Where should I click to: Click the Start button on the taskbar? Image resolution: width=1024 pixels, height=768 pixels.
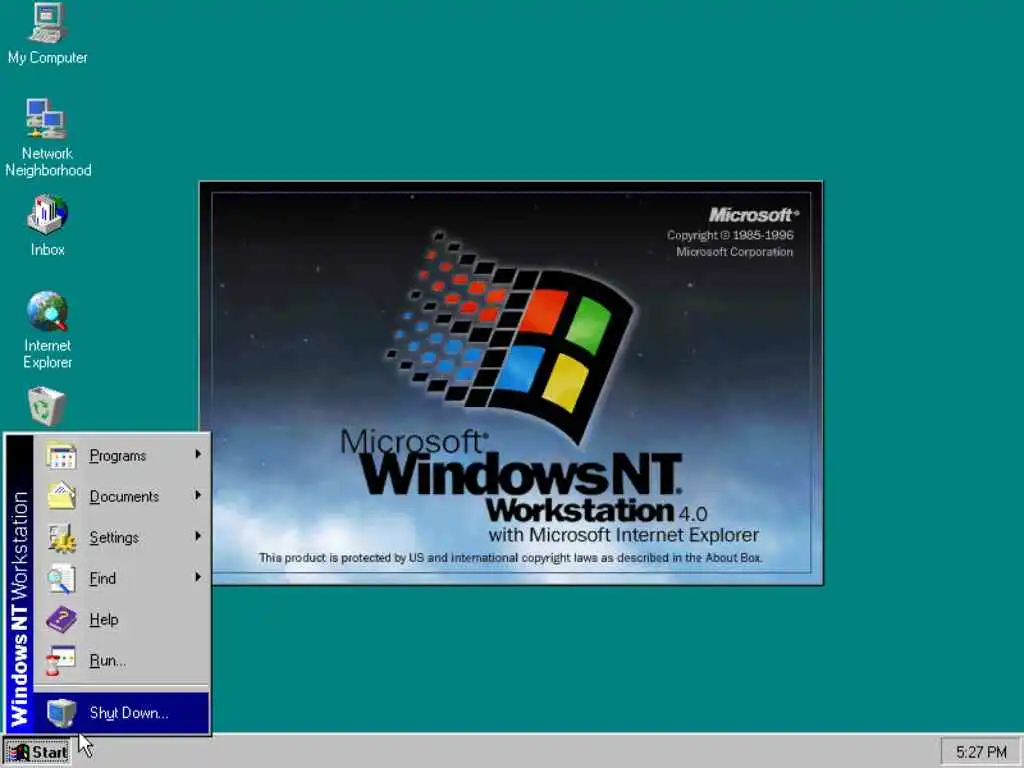tap(37, 752)
